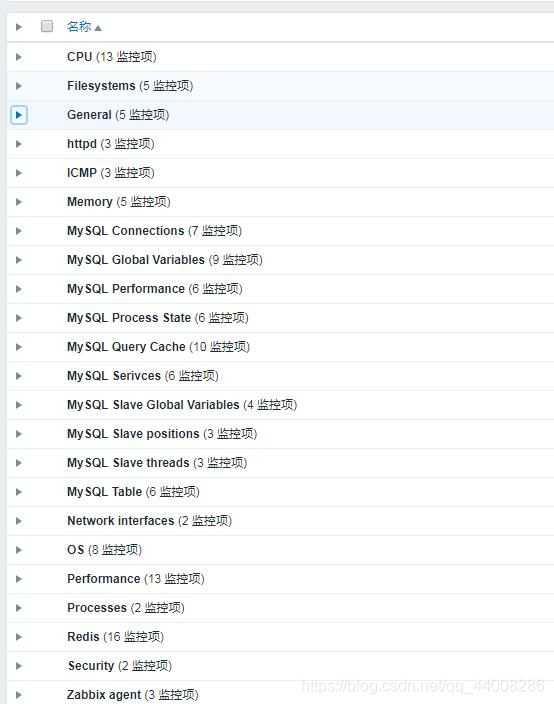Select 'Processes (2 监控项)' row text
The width and height of the screenshot is (554, 704).
pos(126,608)
